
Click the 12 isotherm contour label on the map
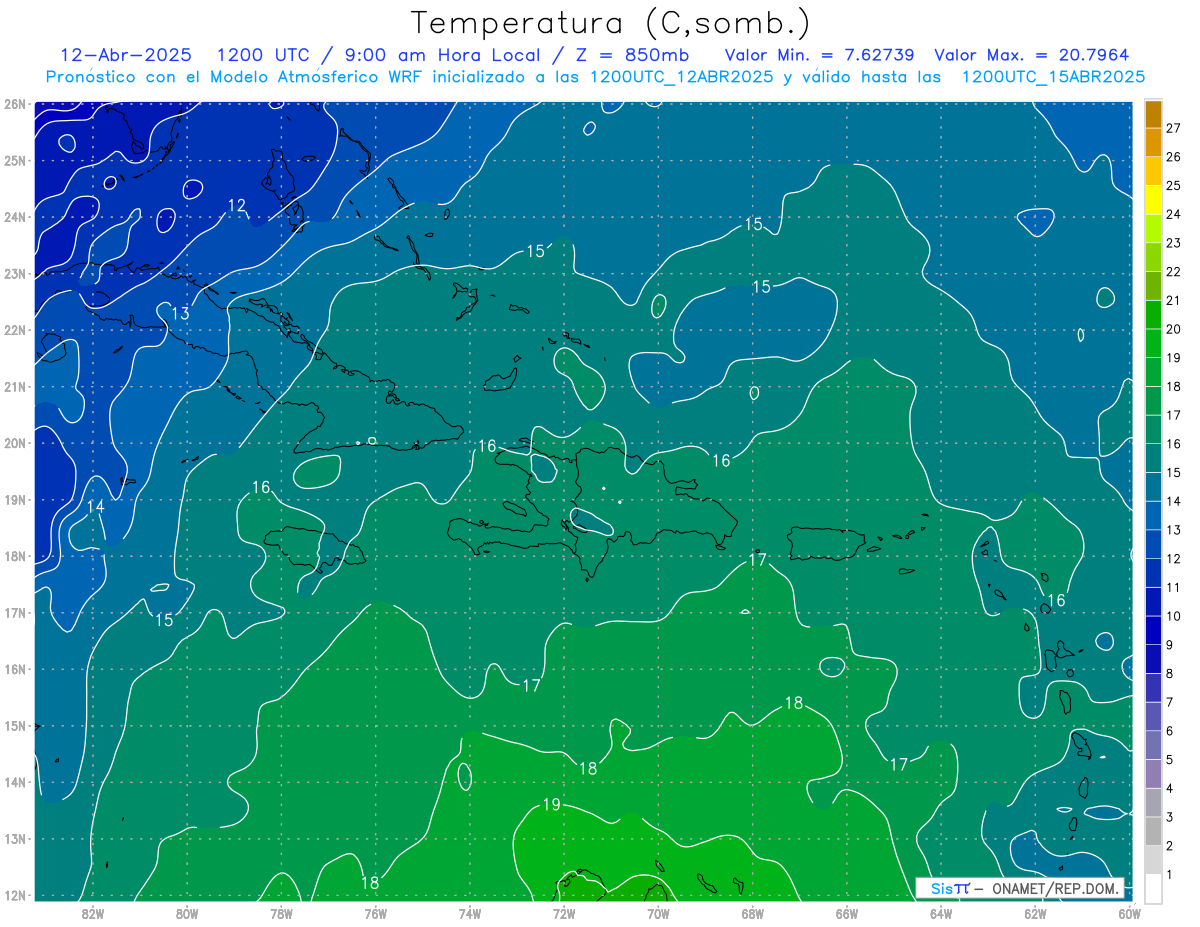[237, 206]
